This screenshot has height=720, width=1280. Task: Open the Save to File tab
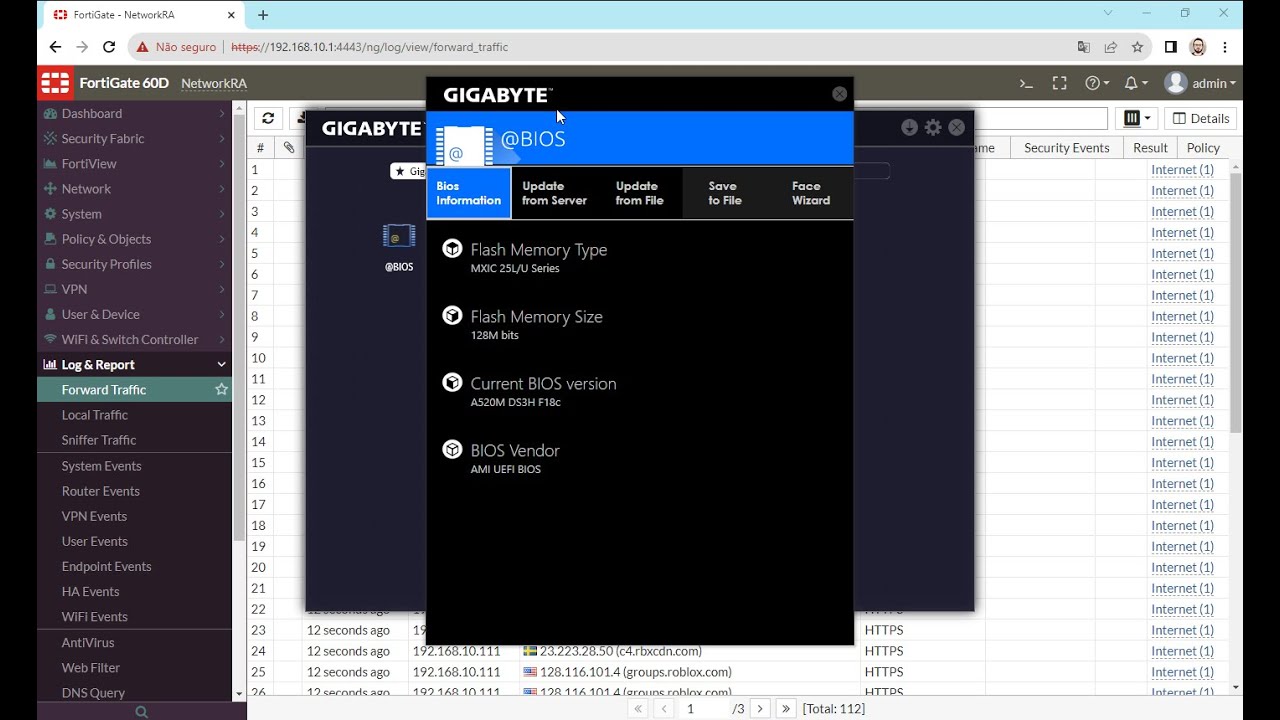(x=725, y=193)
